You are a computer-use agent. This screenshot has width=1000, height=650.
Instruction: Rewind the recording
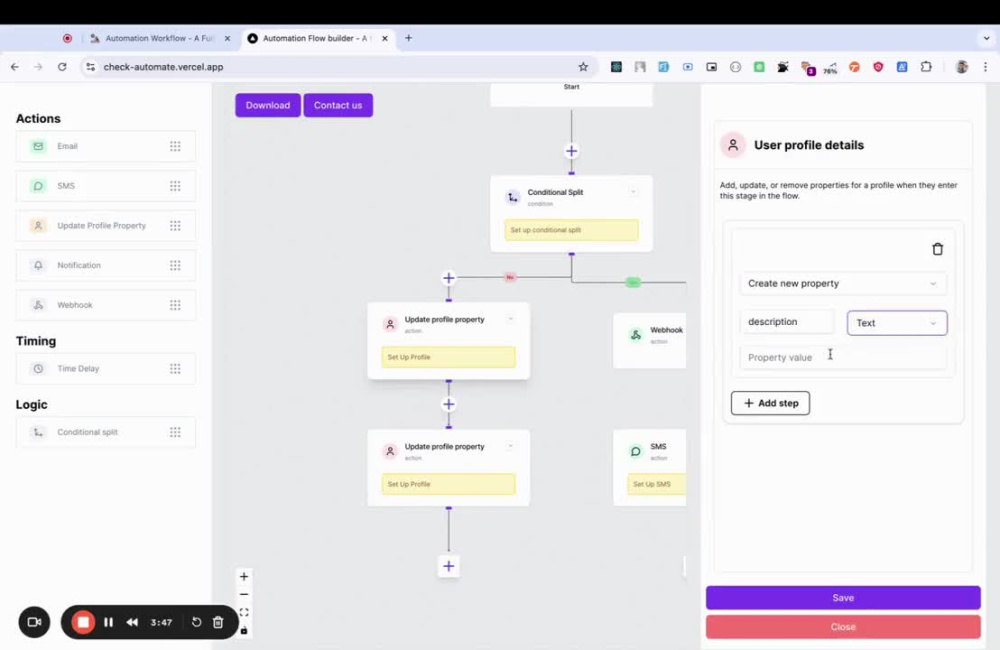pos(132,622)
